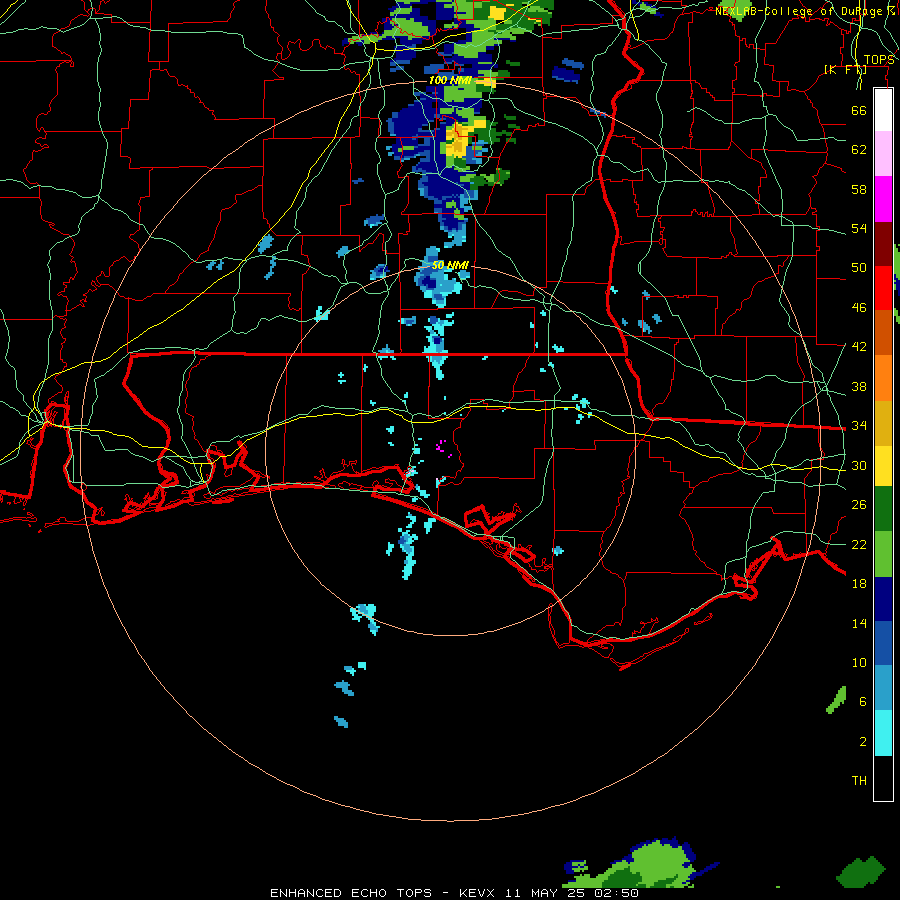Click the light blue 6 kft swatch

pos(883,688)
